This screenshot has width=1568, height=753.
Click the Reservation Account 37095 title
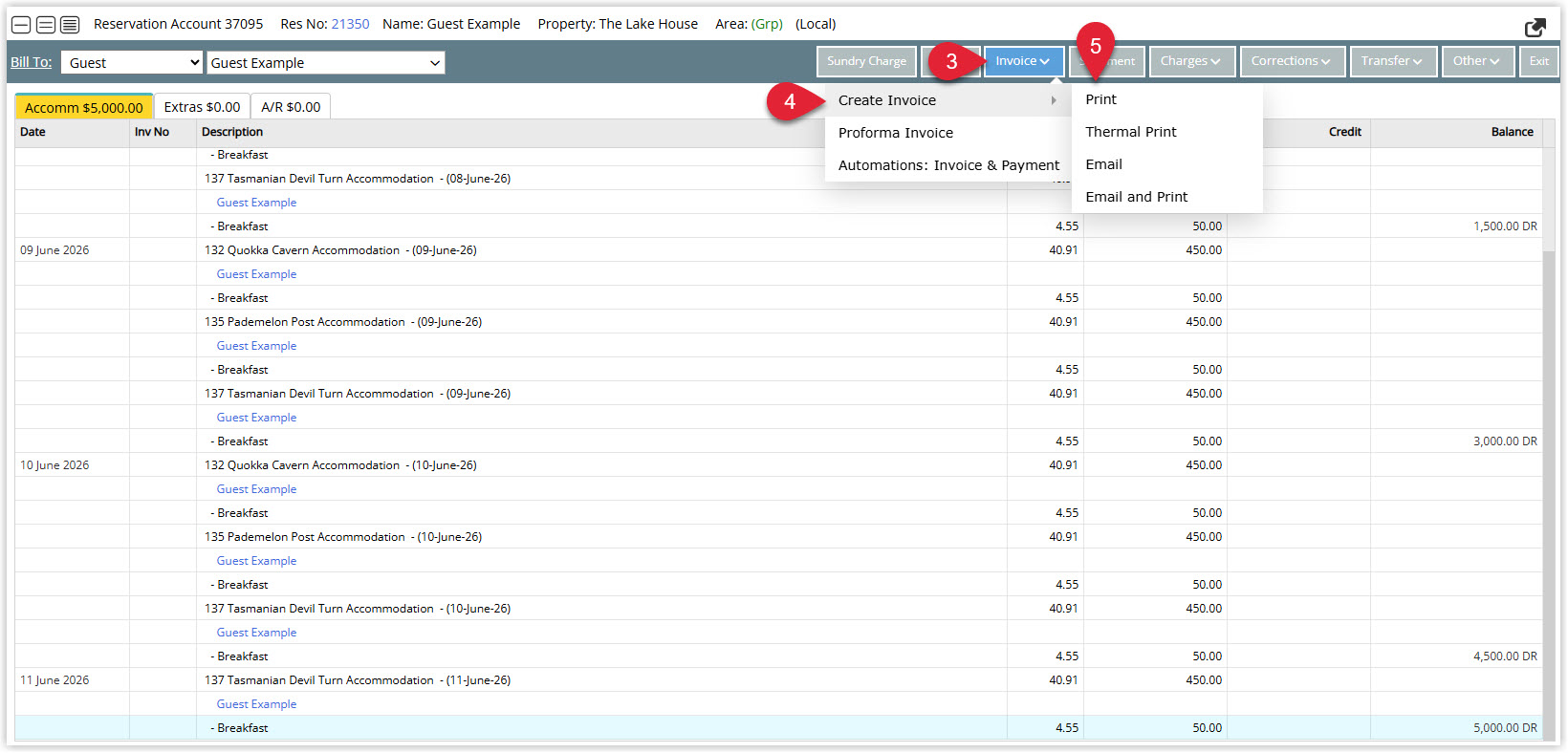pyautogui.click(x=178, y=24)
